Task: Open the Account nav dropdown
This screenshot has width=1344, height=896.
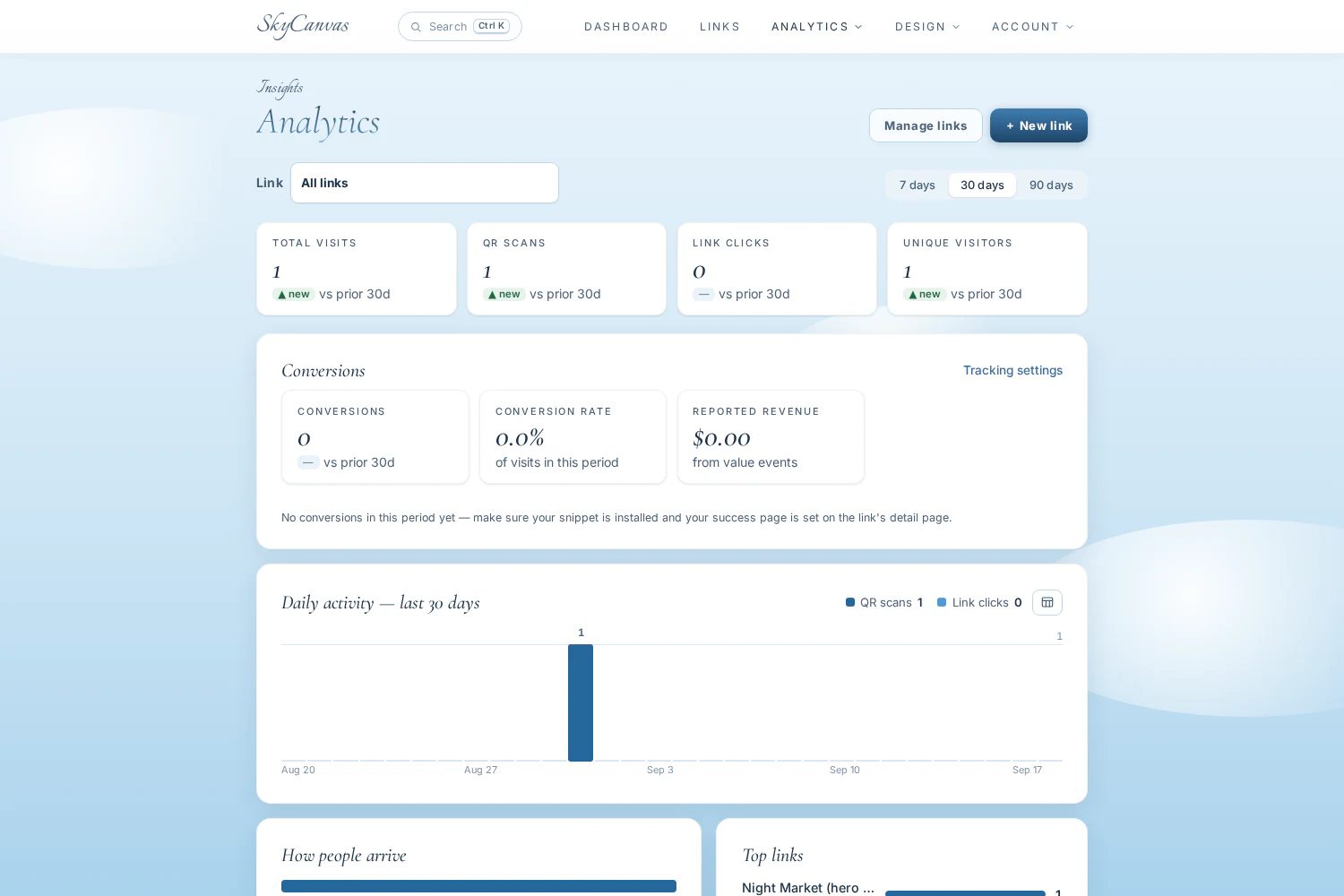Action: point(1032,27)
